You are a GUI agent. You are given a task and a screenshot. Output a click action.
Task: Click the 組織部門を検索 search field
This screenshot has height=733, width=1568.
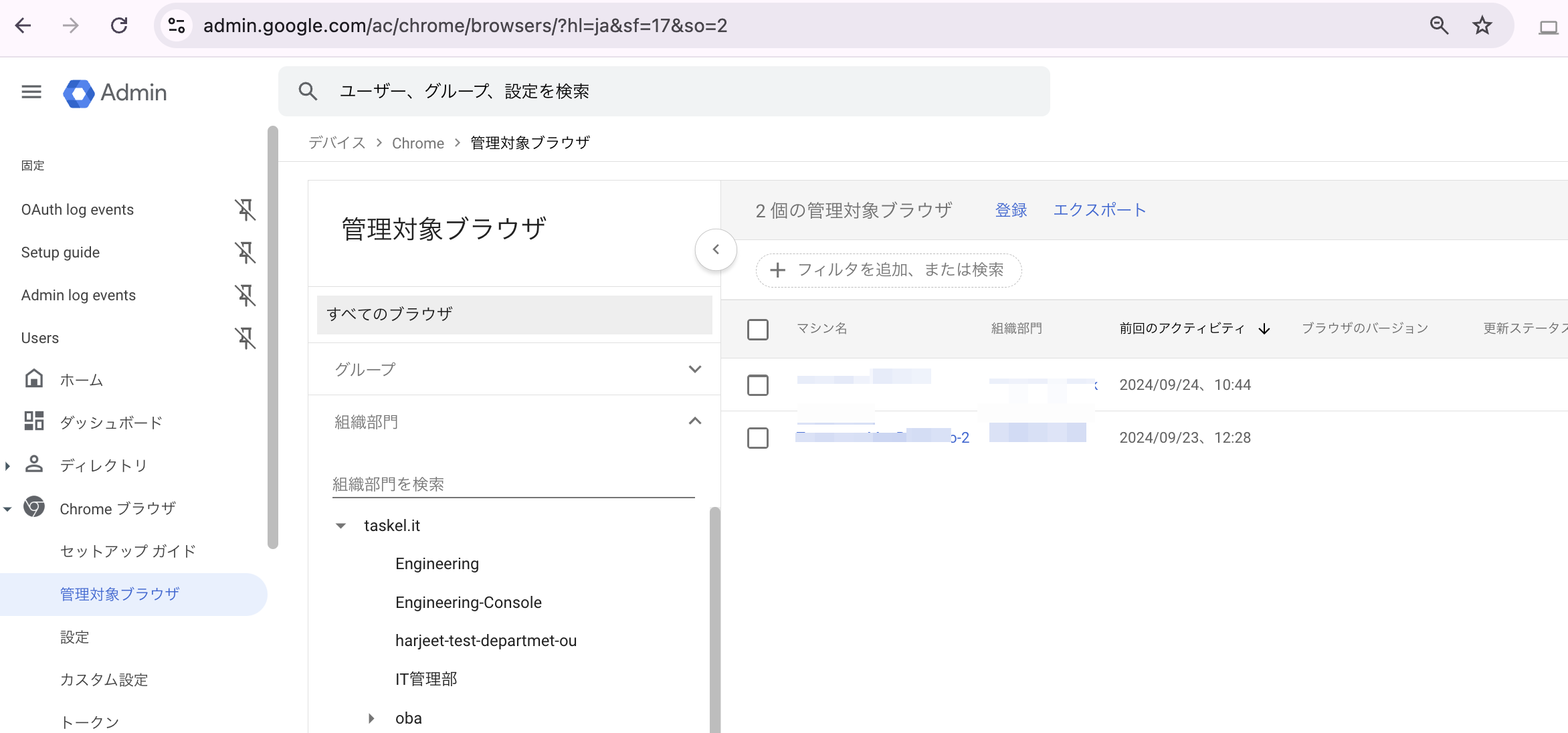point(512,484)
